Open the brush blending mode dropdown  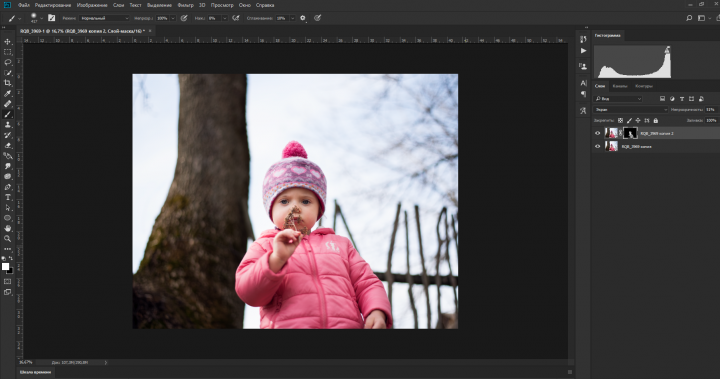[x=104, y=18]
